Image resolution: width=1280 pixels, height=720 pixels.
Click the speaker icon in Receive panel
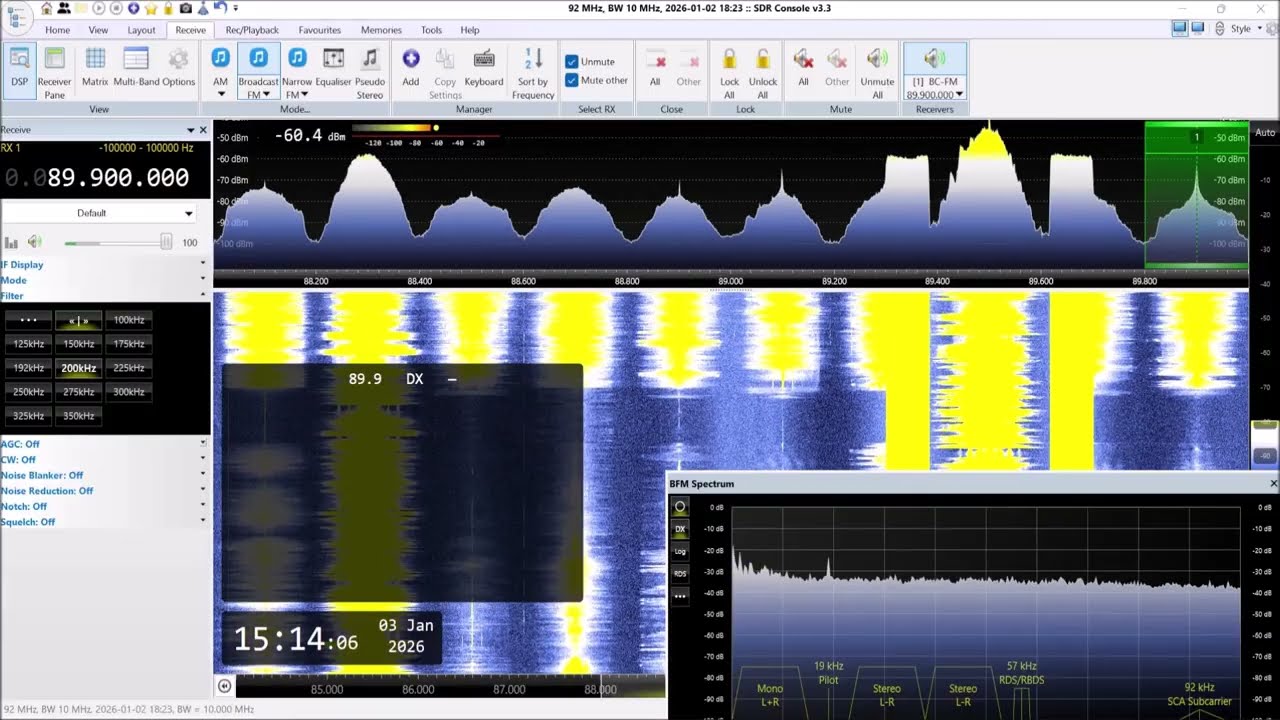point(35,242)
